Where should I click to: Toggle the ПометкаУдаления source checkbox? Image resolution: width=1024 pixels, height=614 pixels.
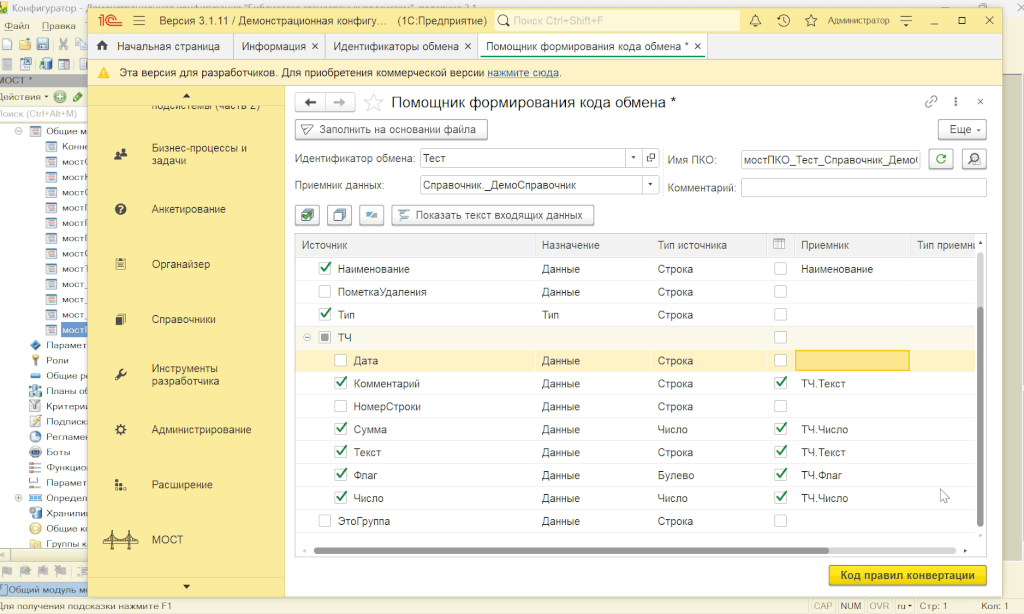click(x=324, y=292)
